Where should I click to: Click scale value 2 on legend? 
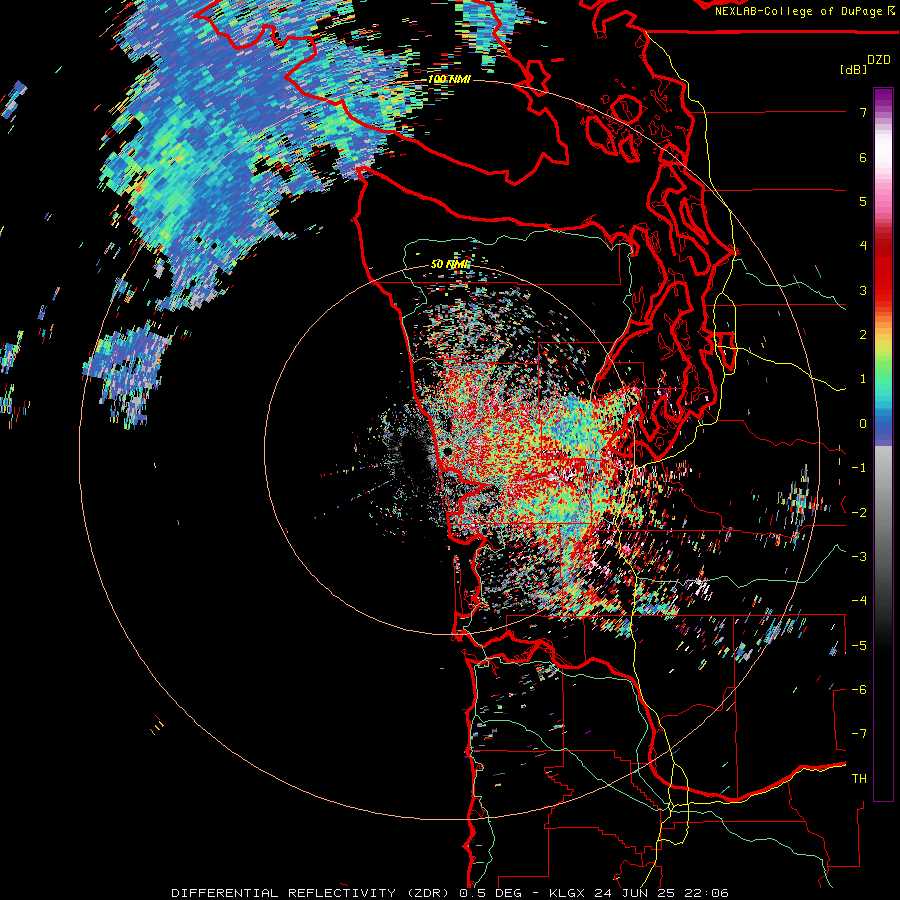click(863, 335)
